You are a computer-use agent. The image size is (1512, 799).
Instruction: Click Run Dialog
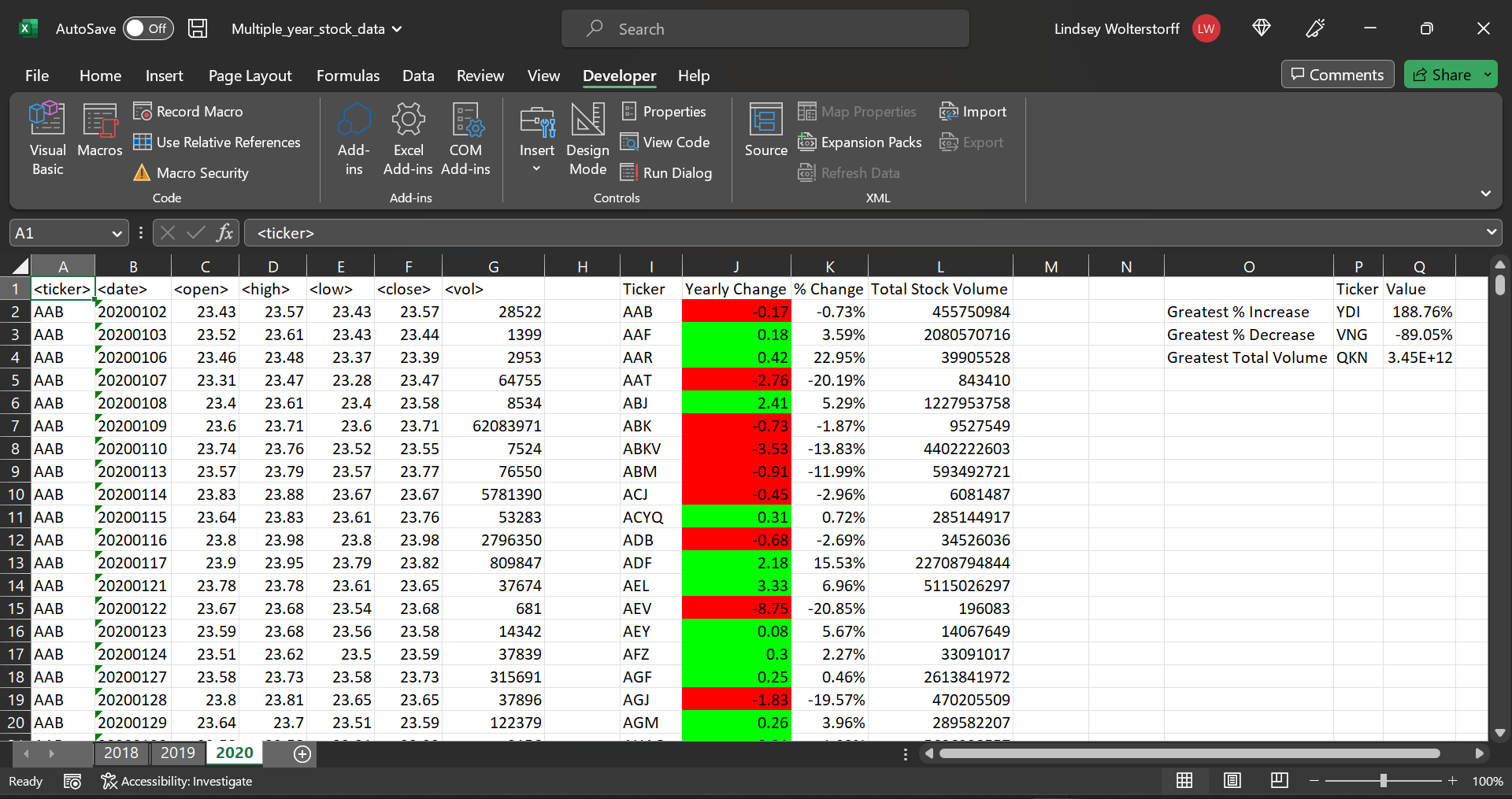pos(666,173)
